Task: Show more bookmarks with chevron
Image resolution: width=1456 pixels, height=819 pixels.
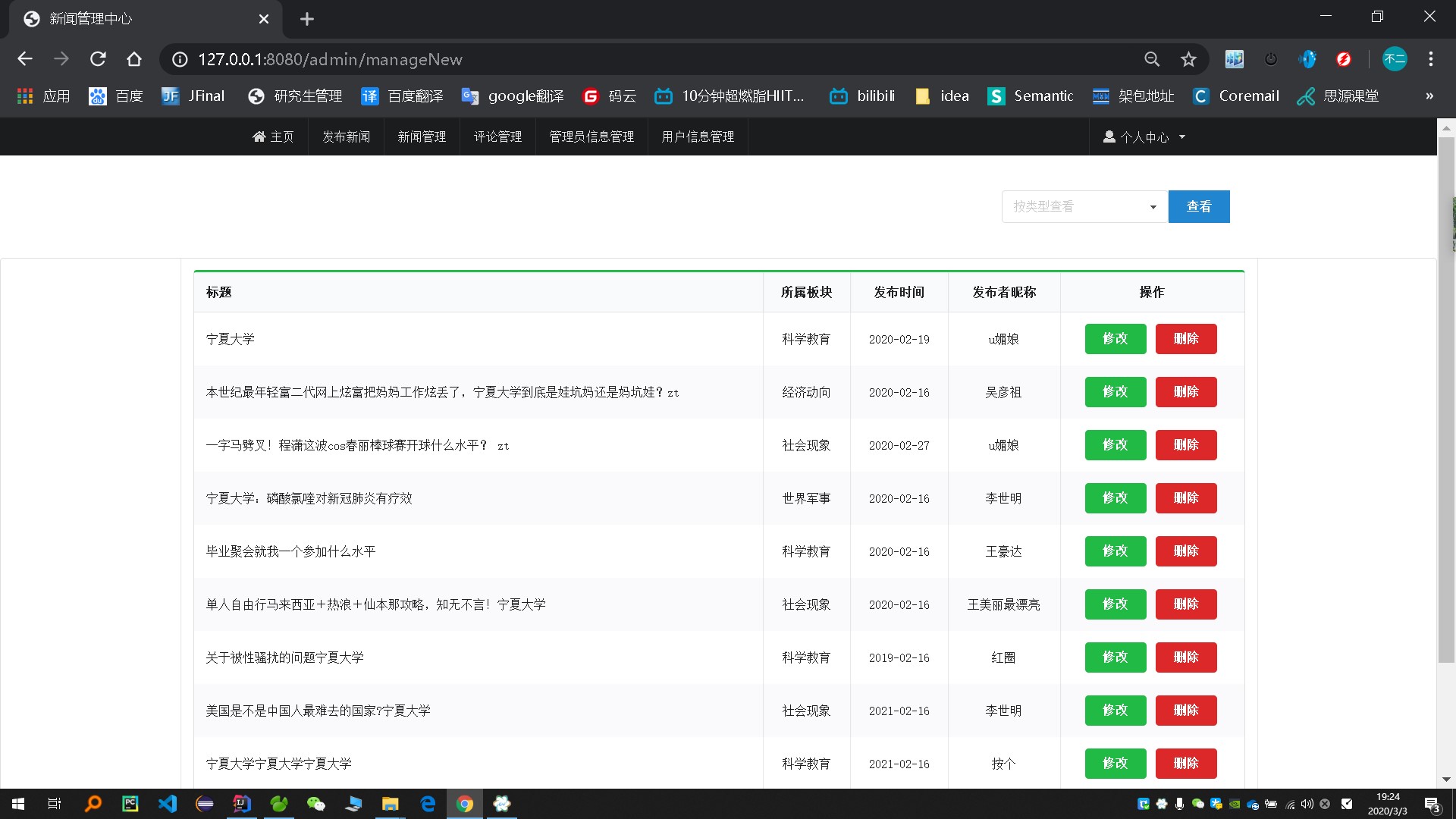Action: click(x=1429, y=96)
